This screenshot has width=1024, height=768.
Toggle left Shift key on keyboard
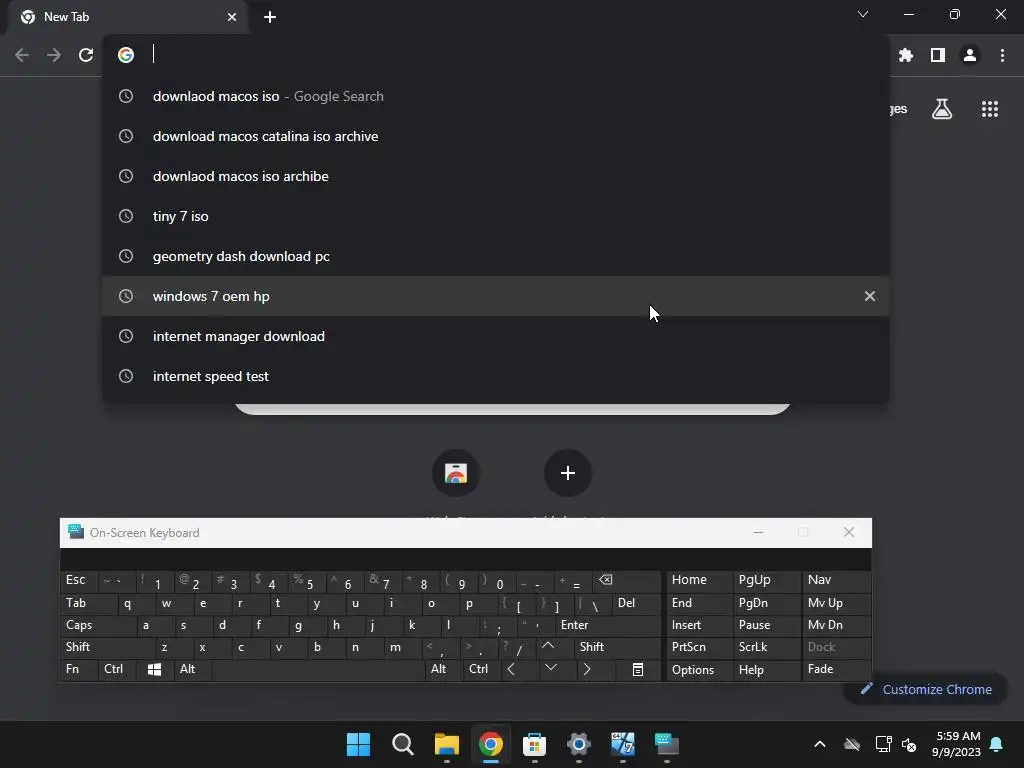point(107,647)
